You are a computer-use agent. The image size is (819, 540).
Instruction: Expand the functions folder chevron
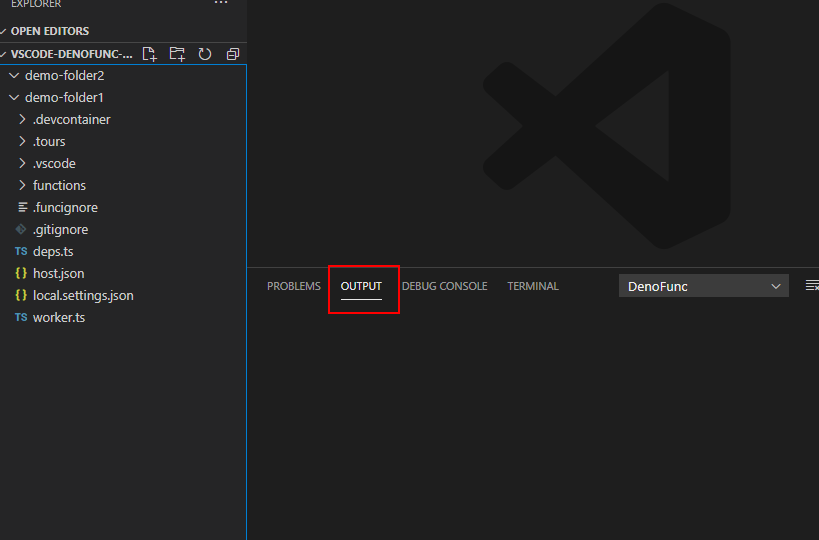[x=22, y=185]
